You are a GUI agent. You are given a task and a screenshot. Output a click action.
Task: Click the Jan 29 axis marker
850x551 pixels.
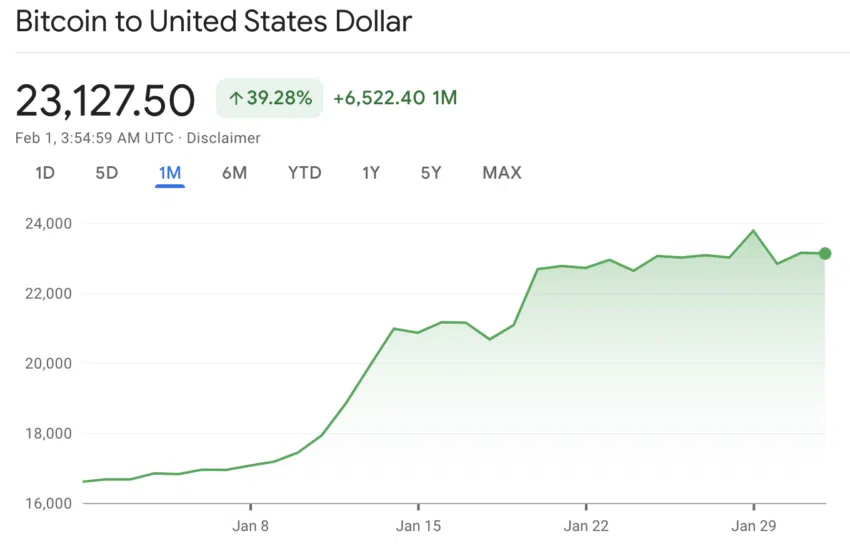[753, 525]
